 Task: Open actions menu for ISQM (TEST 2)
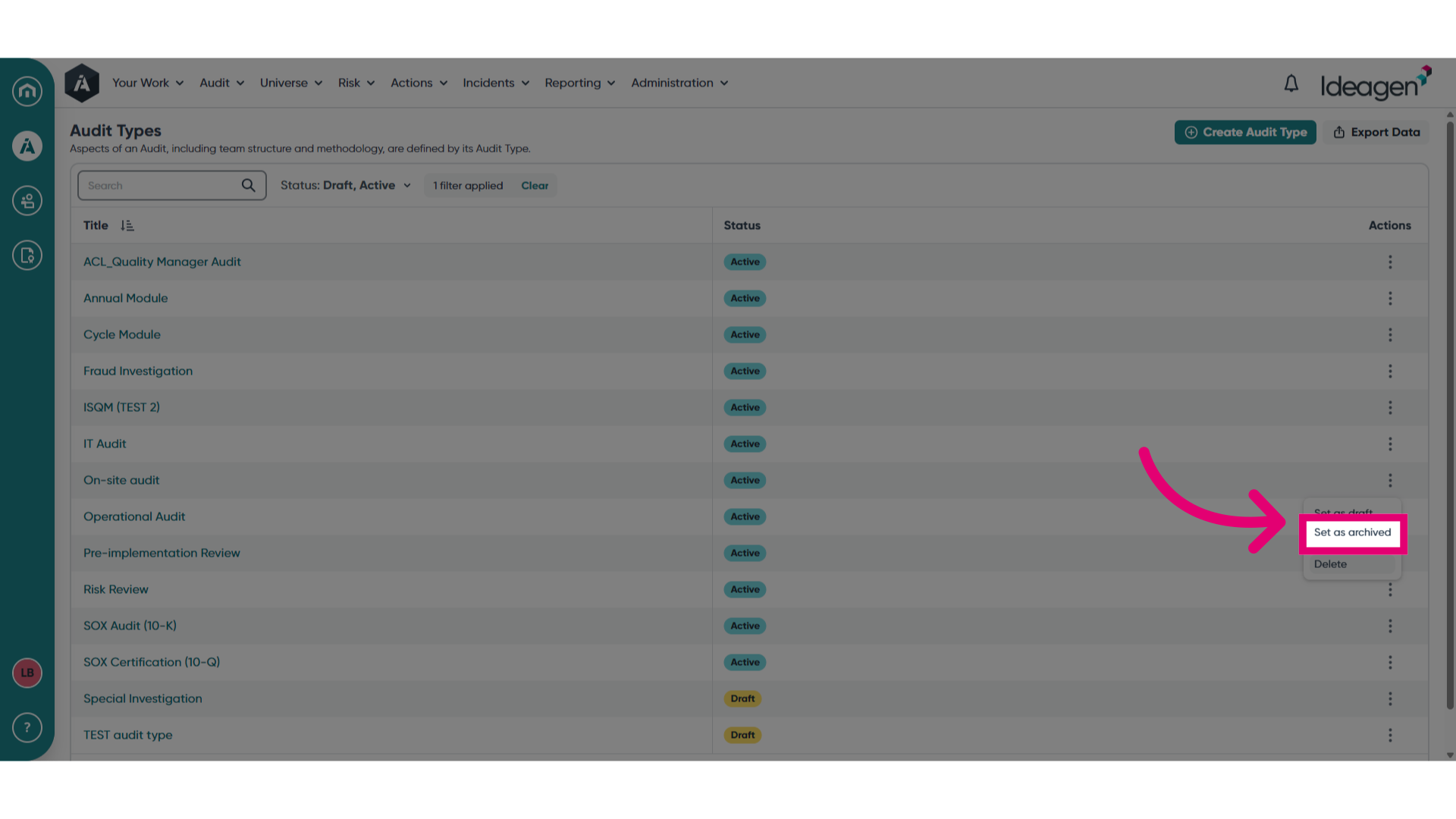[1390, 407]
